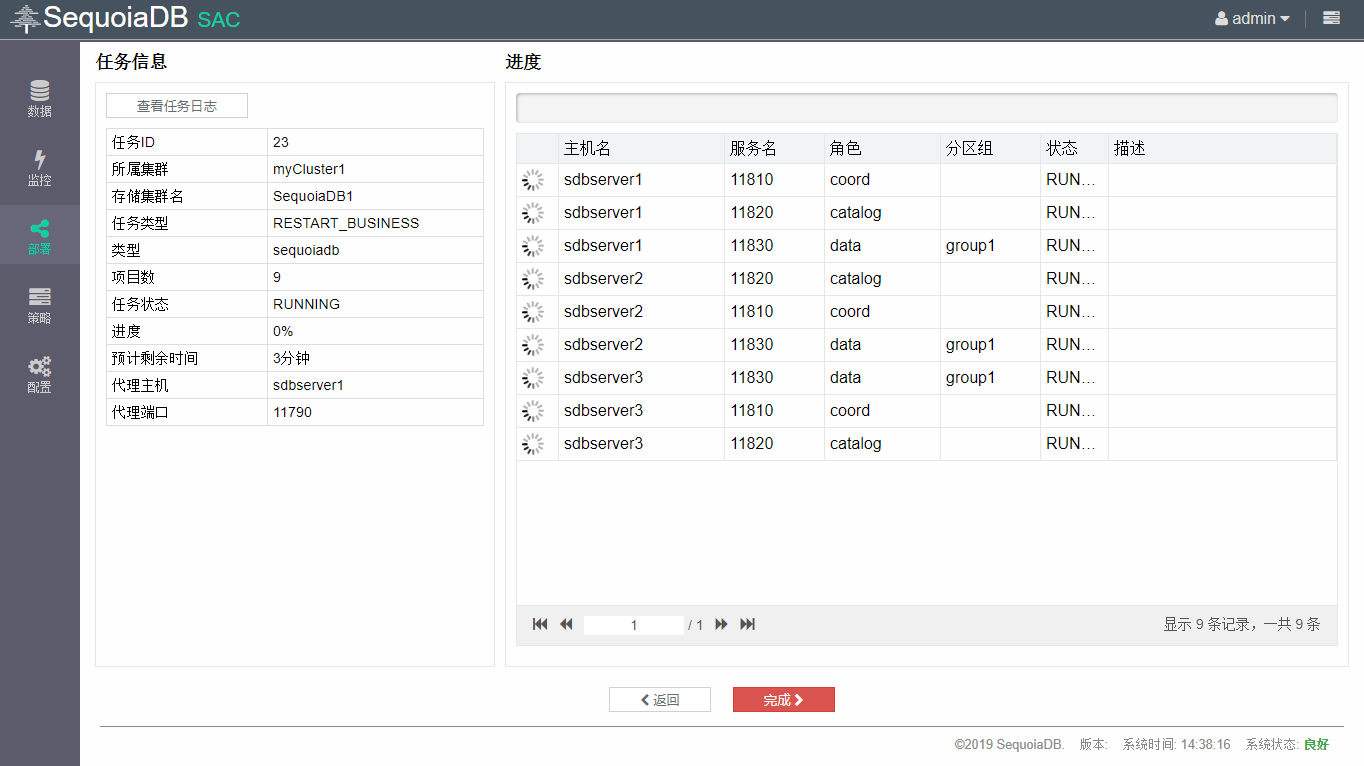
Task: Click the SequoiaDB tree logo
Action: [25, 18]
